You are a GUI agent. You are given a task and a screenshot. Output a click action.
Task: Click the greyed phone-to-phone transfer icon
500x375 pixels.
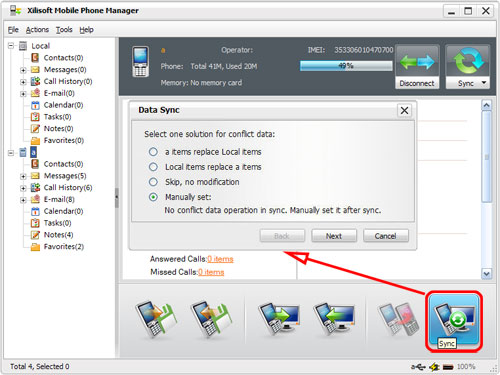399,318
